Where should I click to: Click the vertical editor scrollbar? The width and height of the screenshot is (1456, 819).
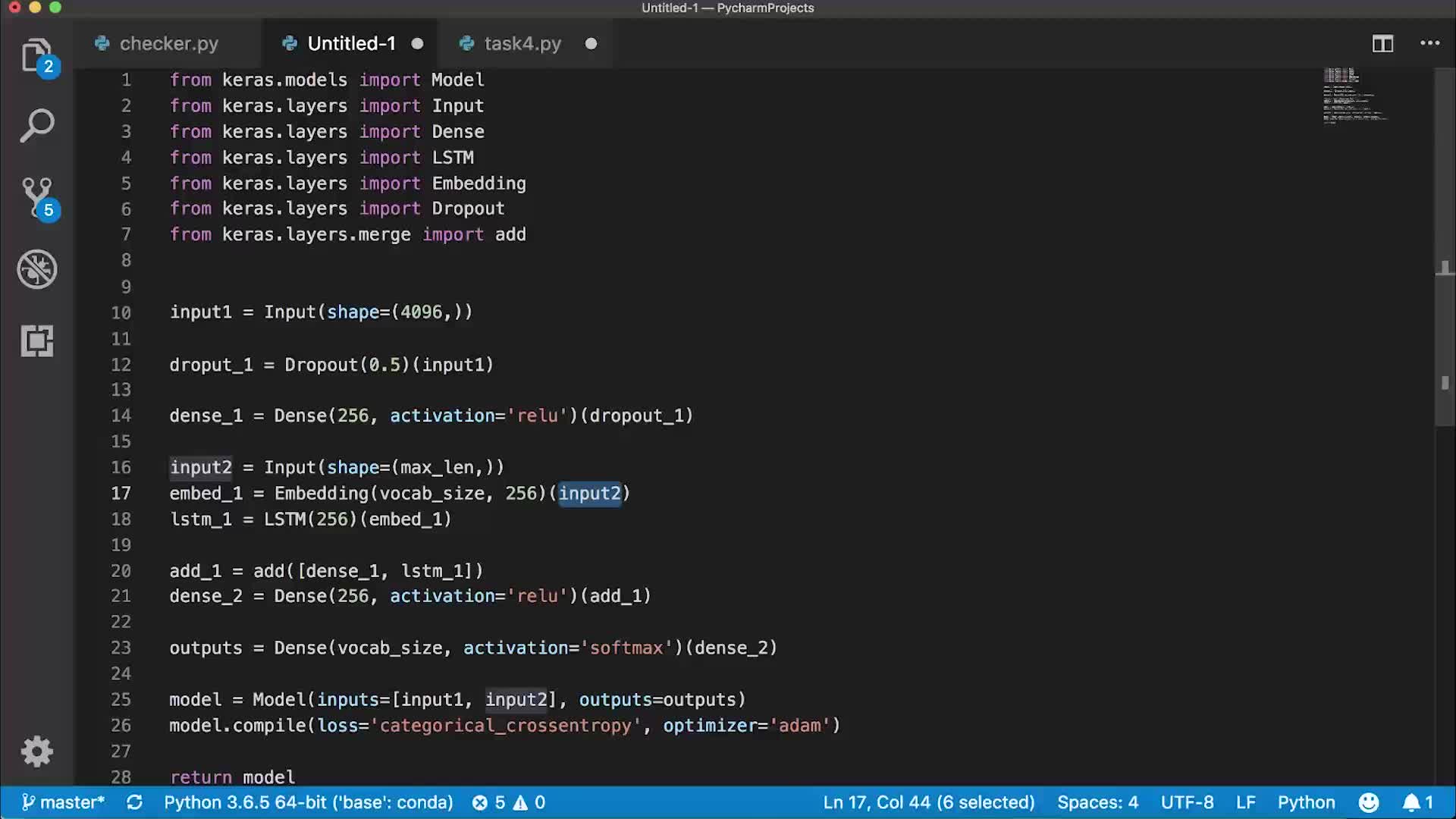(1445, 246)
